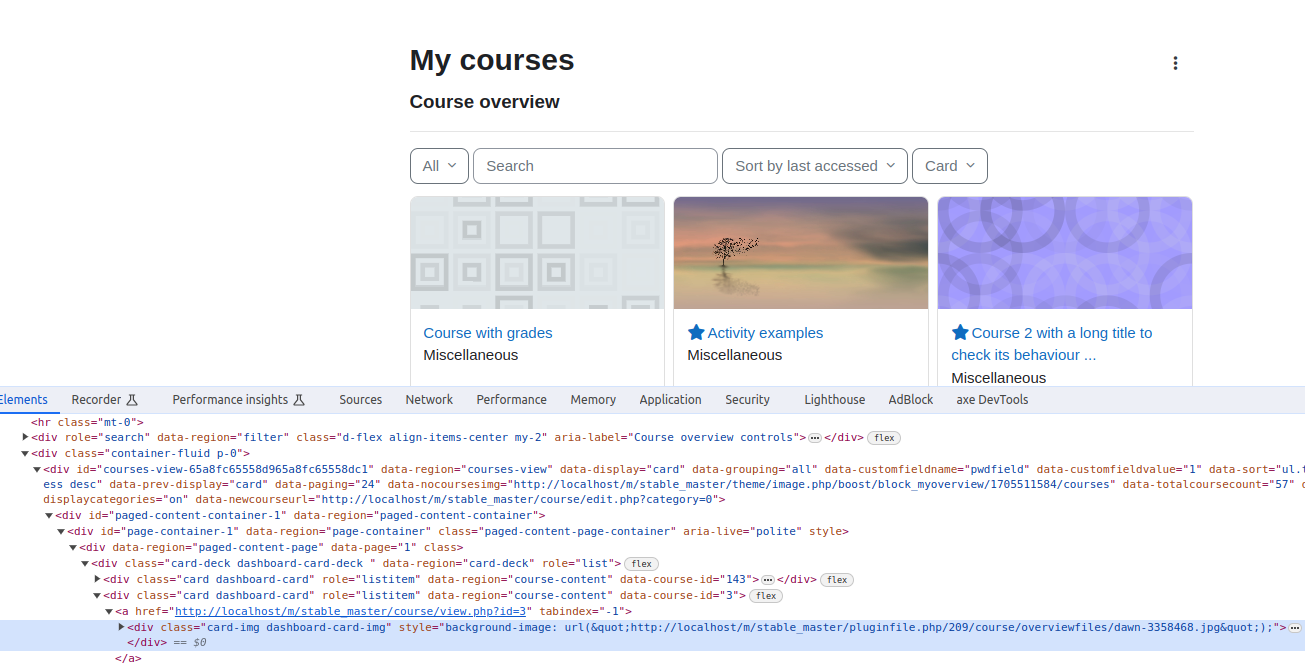Open the Course with grades link
The image size is (1305, 669).
(488, 333)
